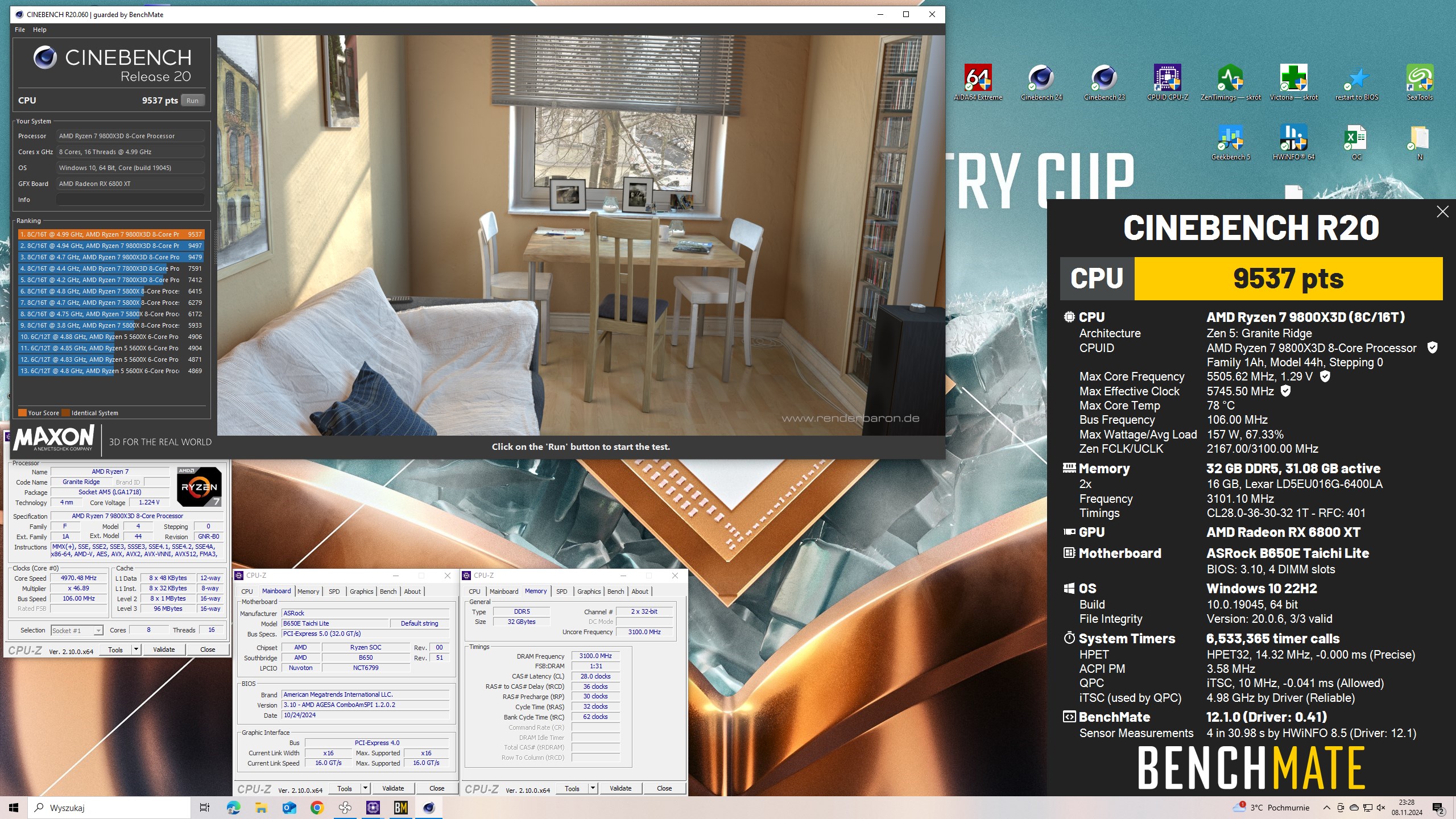Open notification center icon
The width and height of the screenshot is (1456, 819).
[1438, 808]
